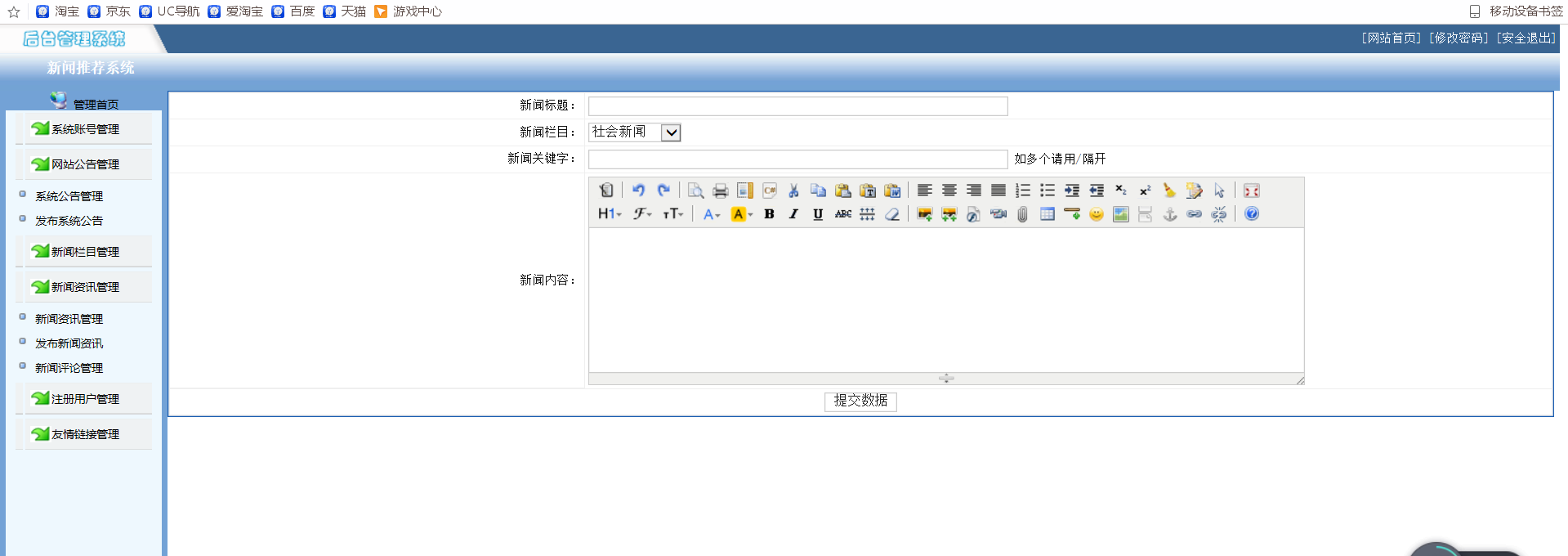Align text right in editor
Screen dimensions: 1568x556
pyautogui.click(x=974, y=191)
